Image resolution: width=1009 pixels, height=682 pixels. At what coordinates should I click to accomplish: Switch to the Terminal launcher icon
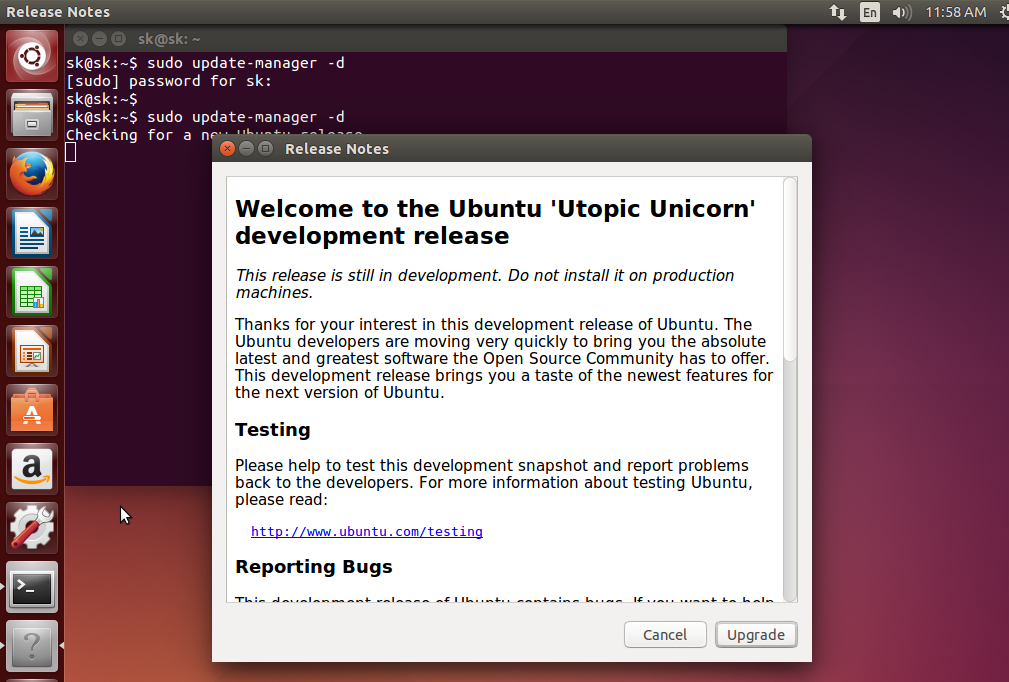32,587
